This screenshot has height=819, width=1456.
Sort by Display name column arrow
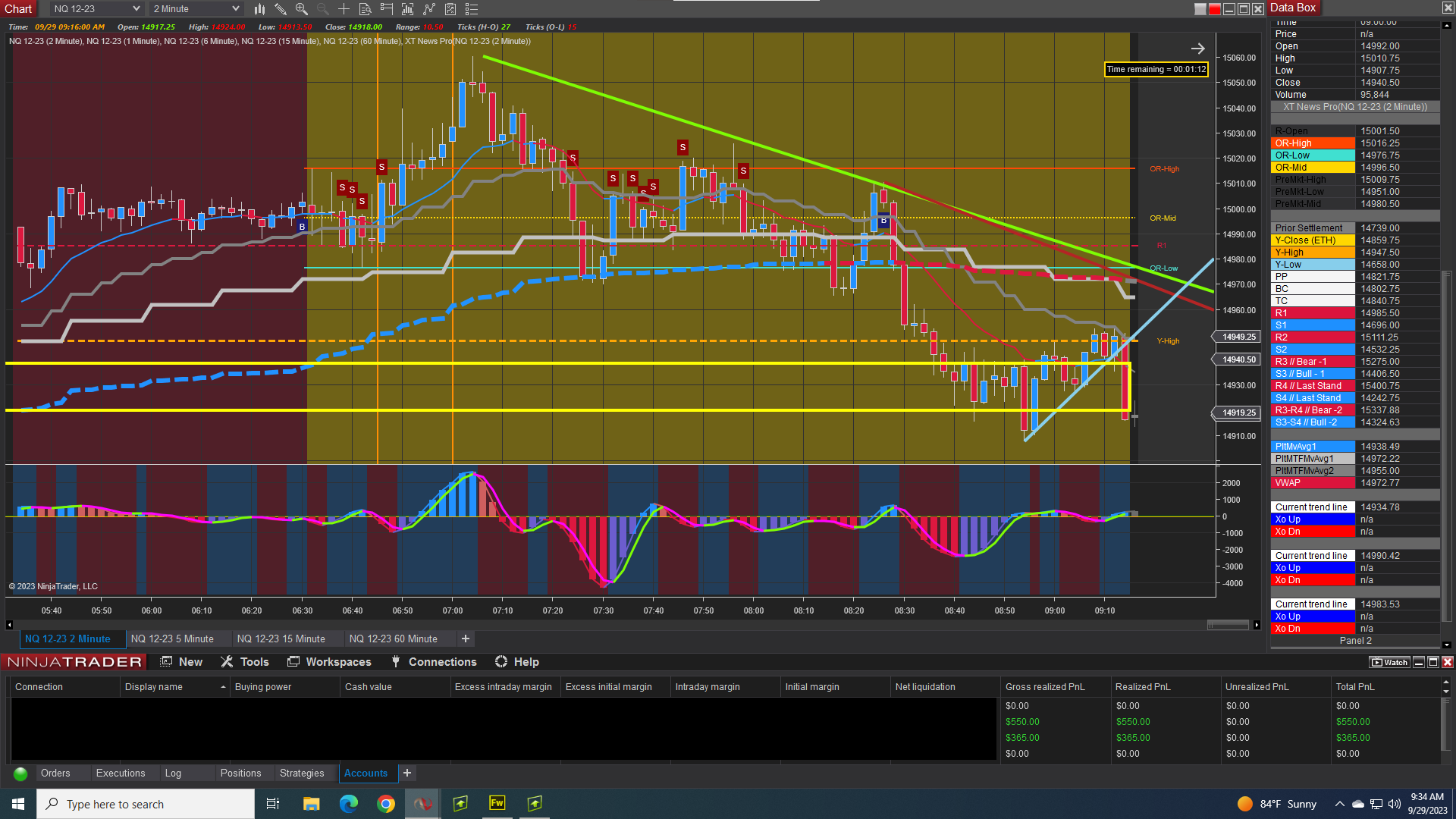(x=223, y=687)
